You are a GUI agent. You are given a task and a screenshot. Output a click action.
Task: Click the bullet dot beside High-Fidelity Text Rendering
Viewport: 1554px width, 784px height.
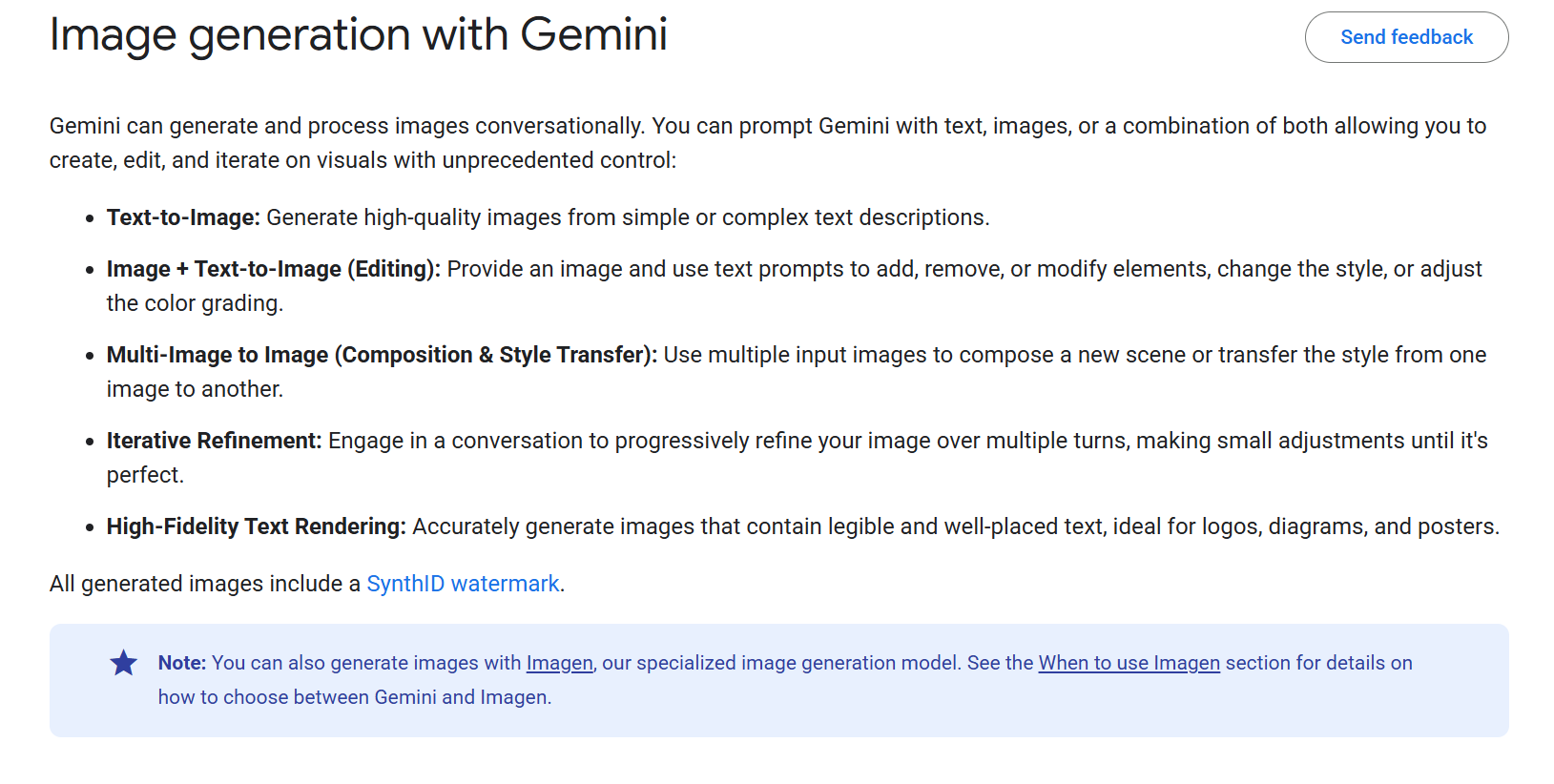coord(90,527)
